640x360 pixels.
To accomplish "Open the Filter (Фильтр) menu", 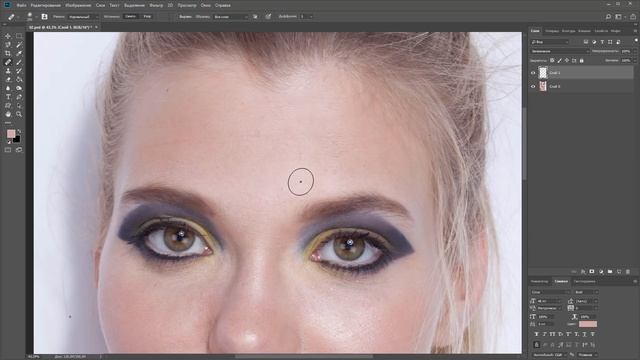I will point(156,5).
